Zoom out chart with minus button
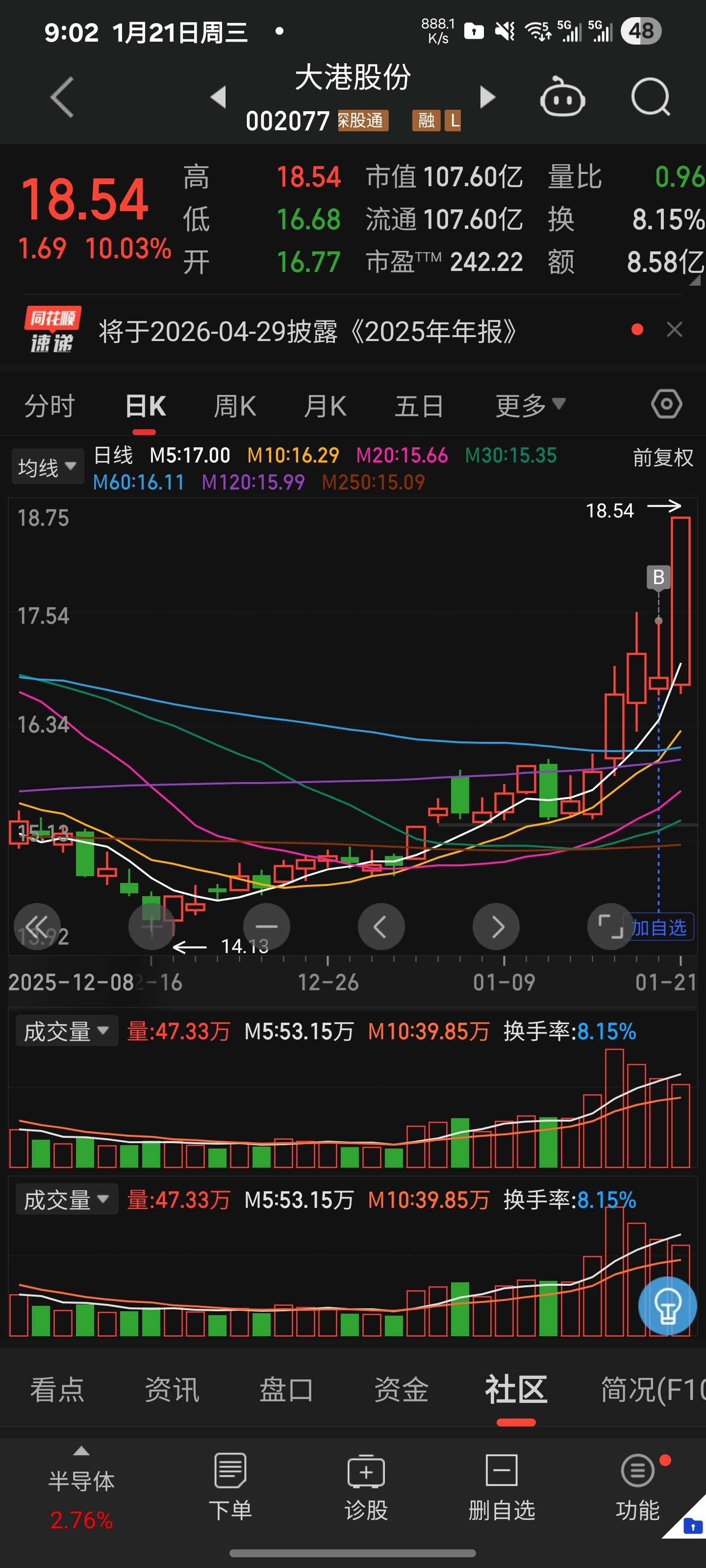 coord(266,927)
